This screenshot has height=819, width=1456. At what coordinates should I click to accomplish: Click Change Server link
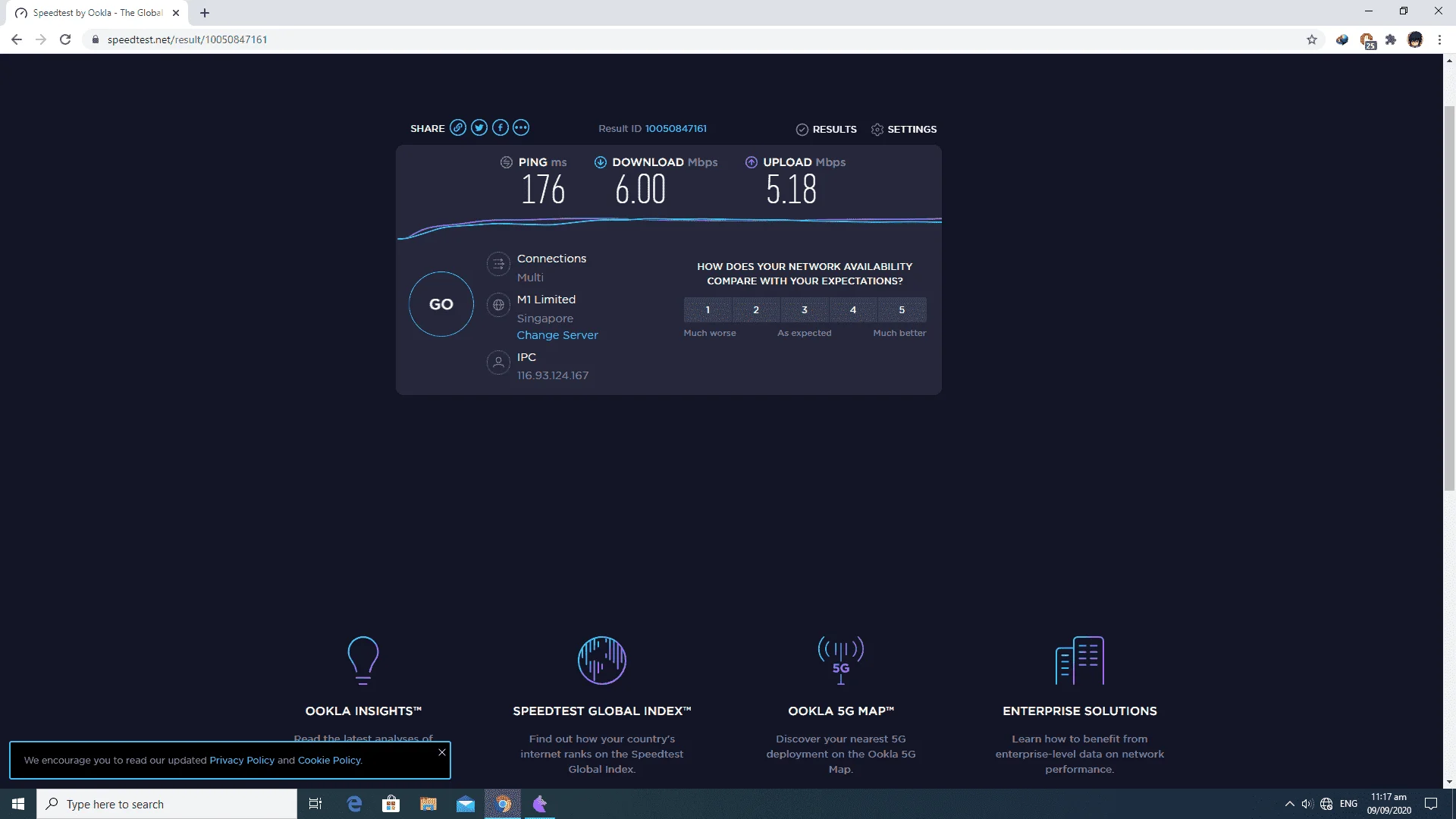click(557, 335)
